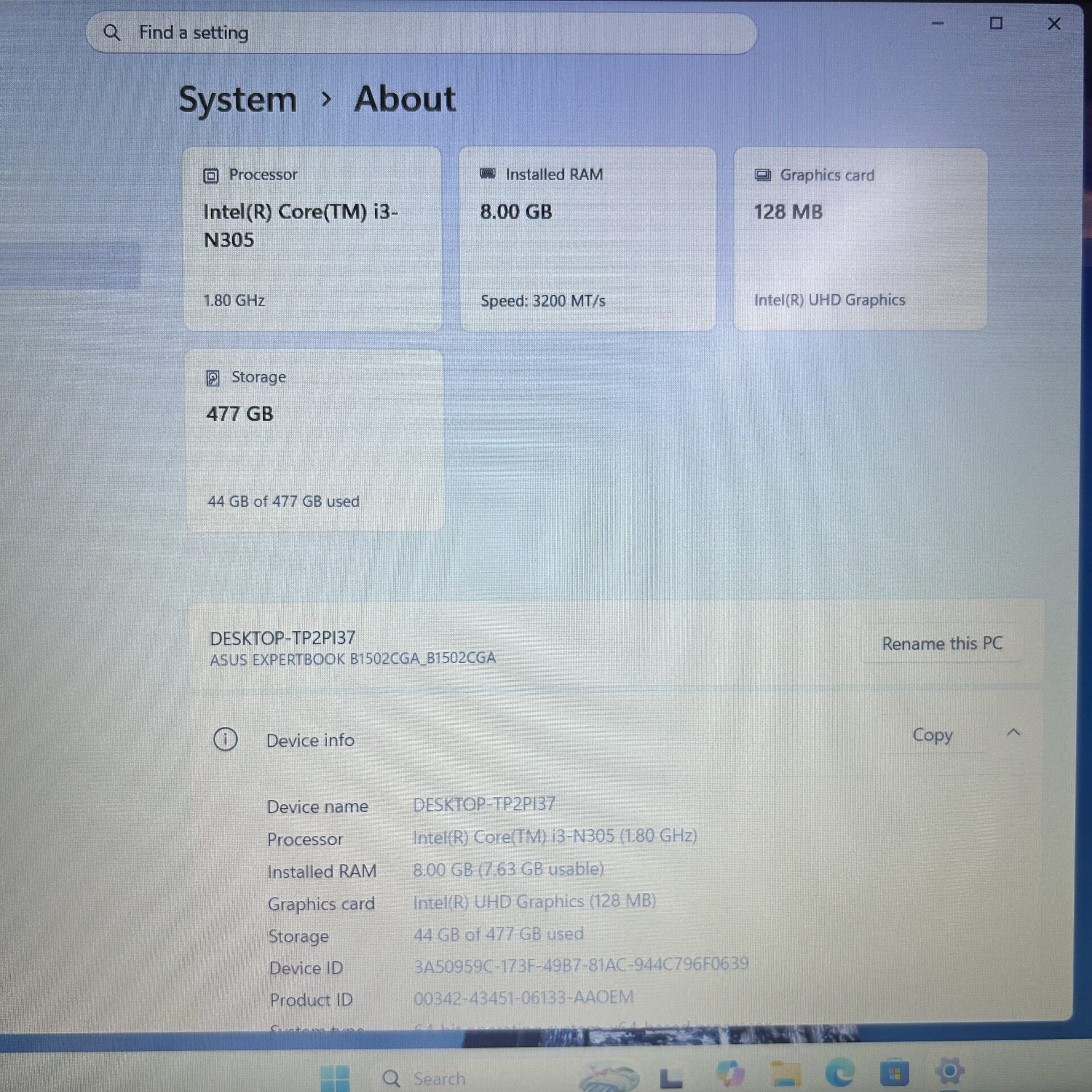Select the Device name value DESKTOP-TP2PI37

click(484, 804)
